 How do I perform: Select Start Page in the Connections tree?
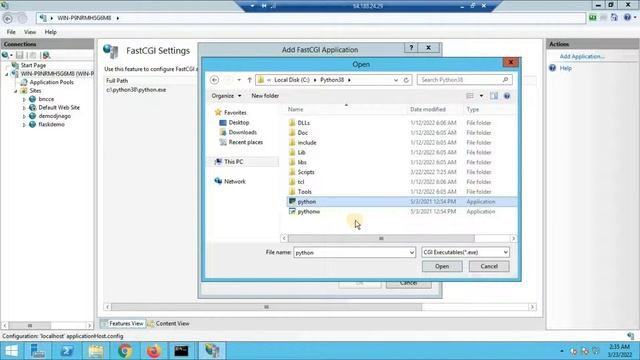[33, 65]
